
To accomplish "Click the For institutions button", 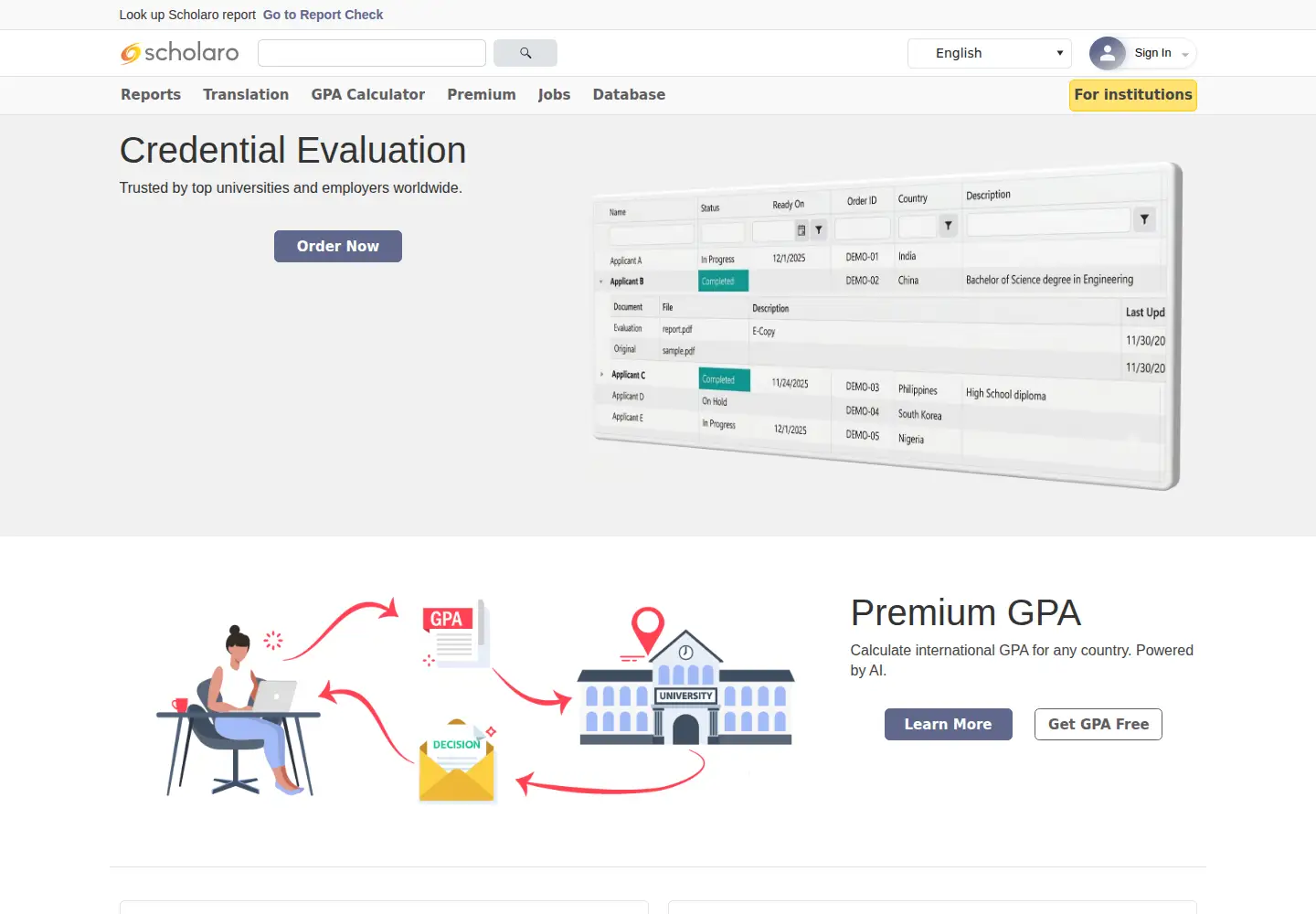I will 1133,95.
